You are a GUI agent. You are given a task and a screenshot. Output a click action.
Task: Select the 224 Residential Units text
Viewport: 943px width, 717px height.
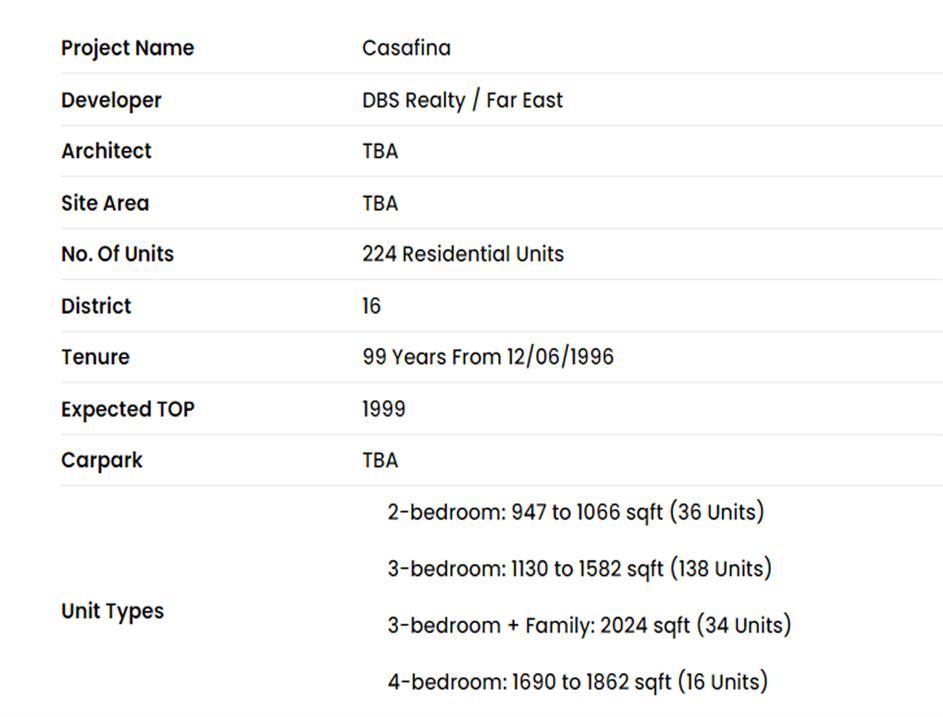coord(463,254)
